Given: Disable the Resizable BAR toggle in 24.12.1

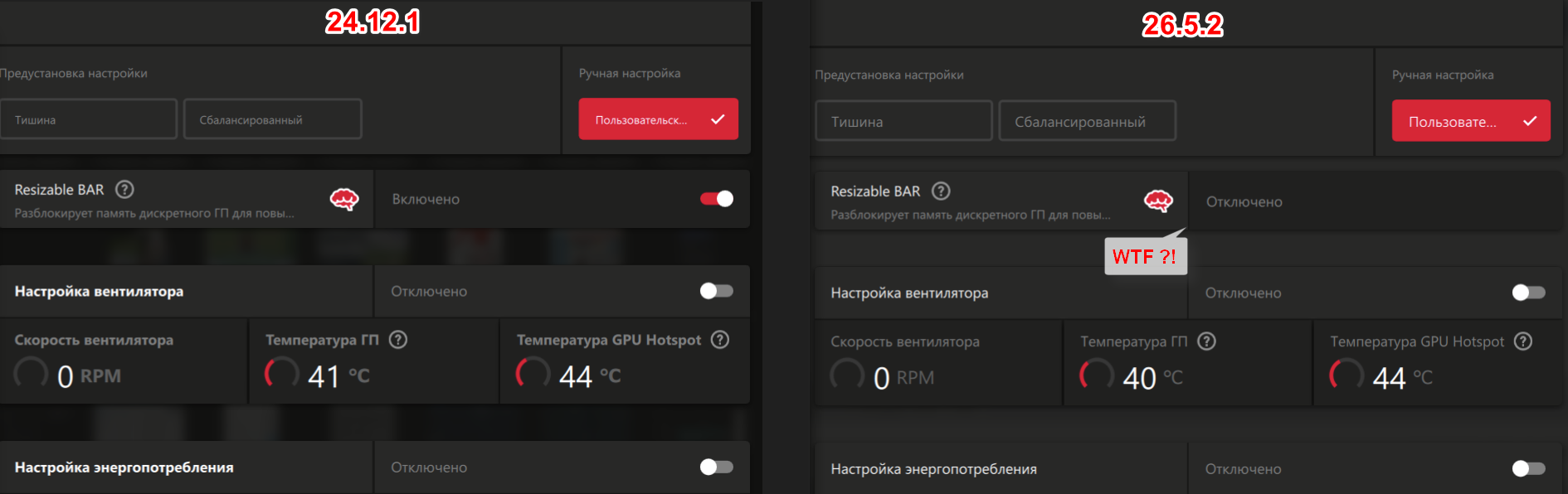Looking at the screenshot, I should (x=717, y=199).
